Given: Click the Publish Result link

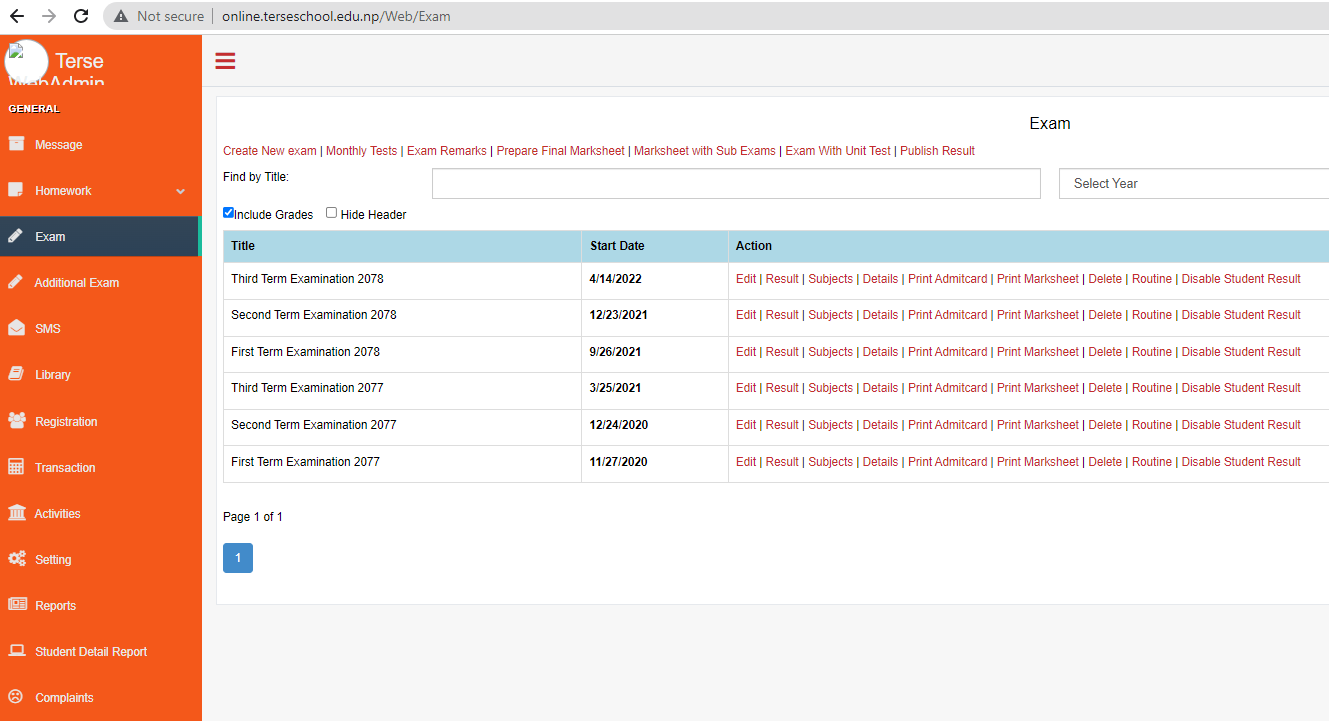Looking at the screenshot, I should 937,151.
